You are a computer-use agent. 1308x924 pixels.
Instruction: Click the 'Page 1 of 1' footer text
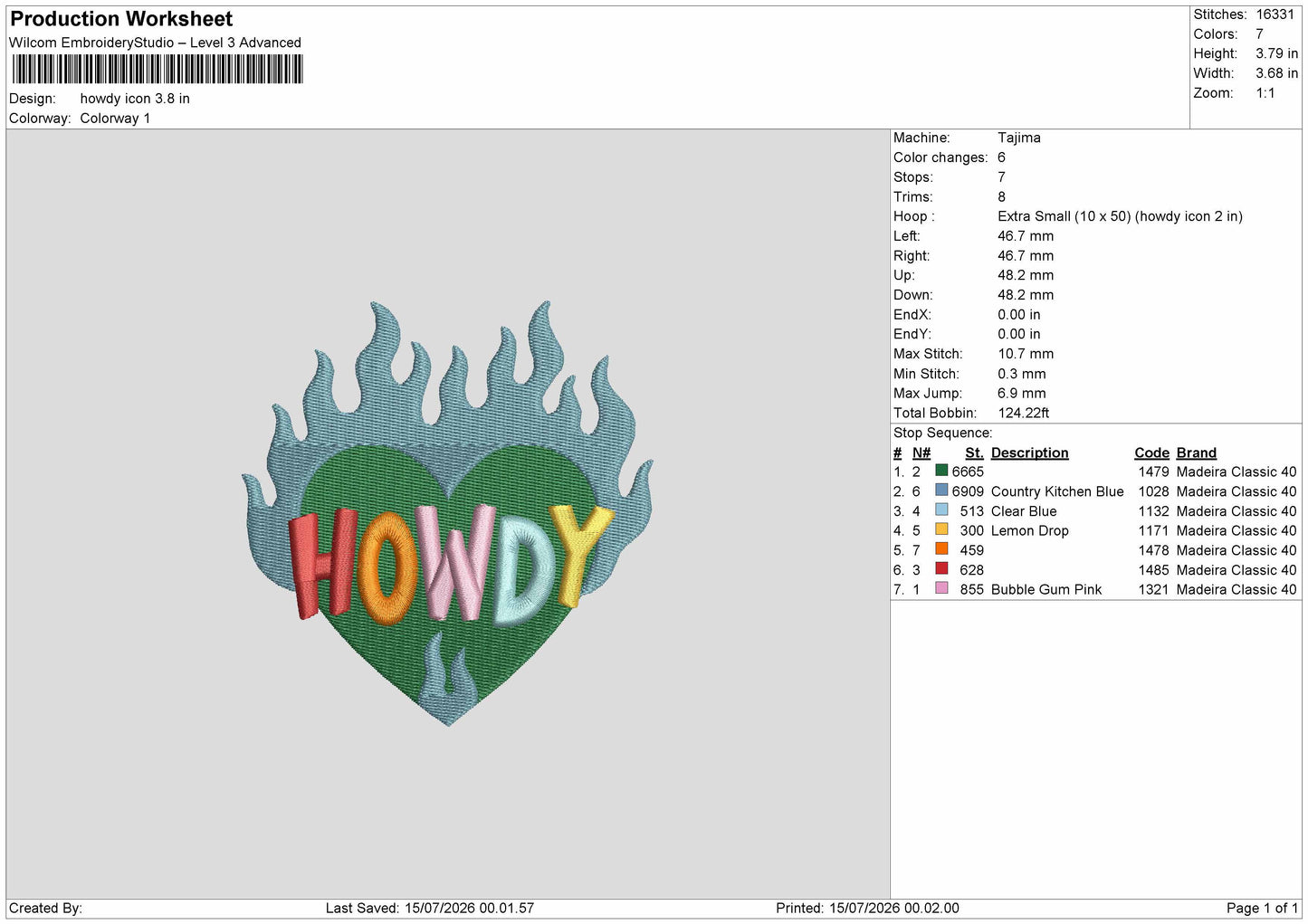tap(1262, 908)
